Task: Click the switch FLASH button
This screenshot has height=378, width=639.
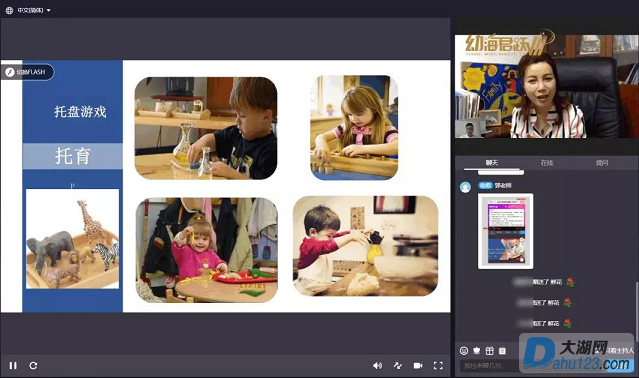Action: (28, 72)
